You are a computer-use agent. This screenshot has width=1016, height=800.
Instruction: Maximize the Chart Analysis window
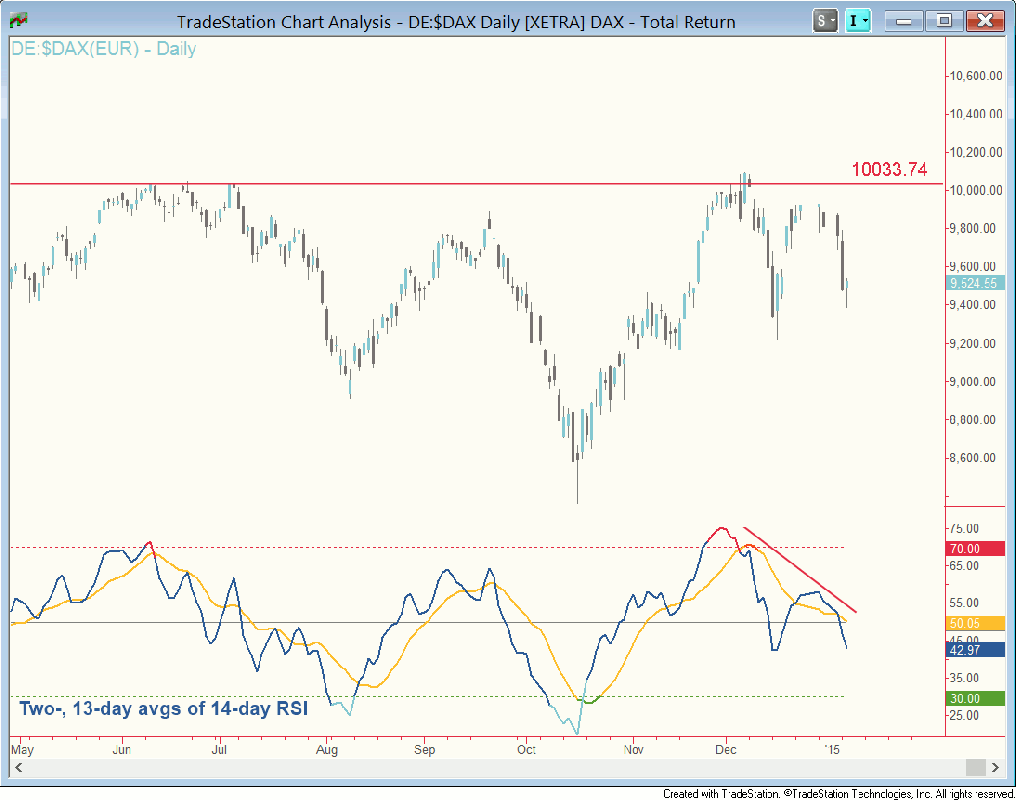coord(942,20)
